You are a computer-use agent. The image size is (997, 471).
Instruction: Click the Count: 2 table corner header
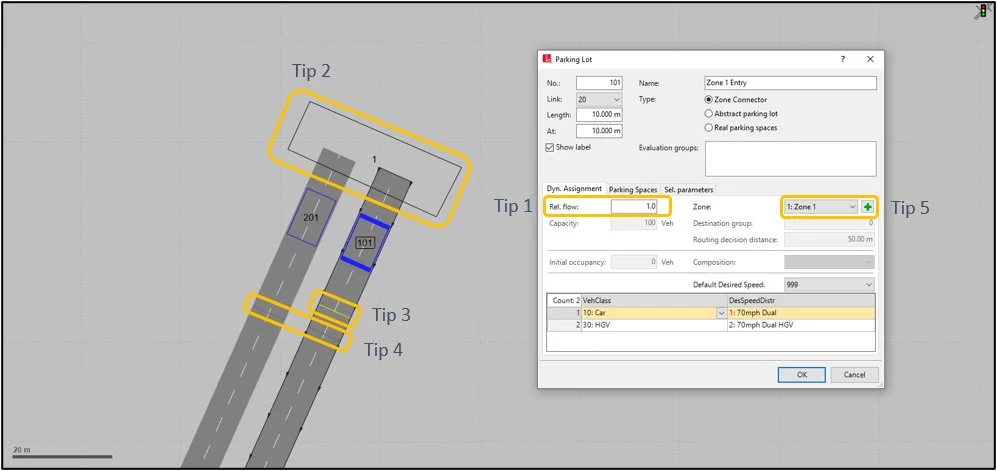pyautogui.click(x=564, y=300)
